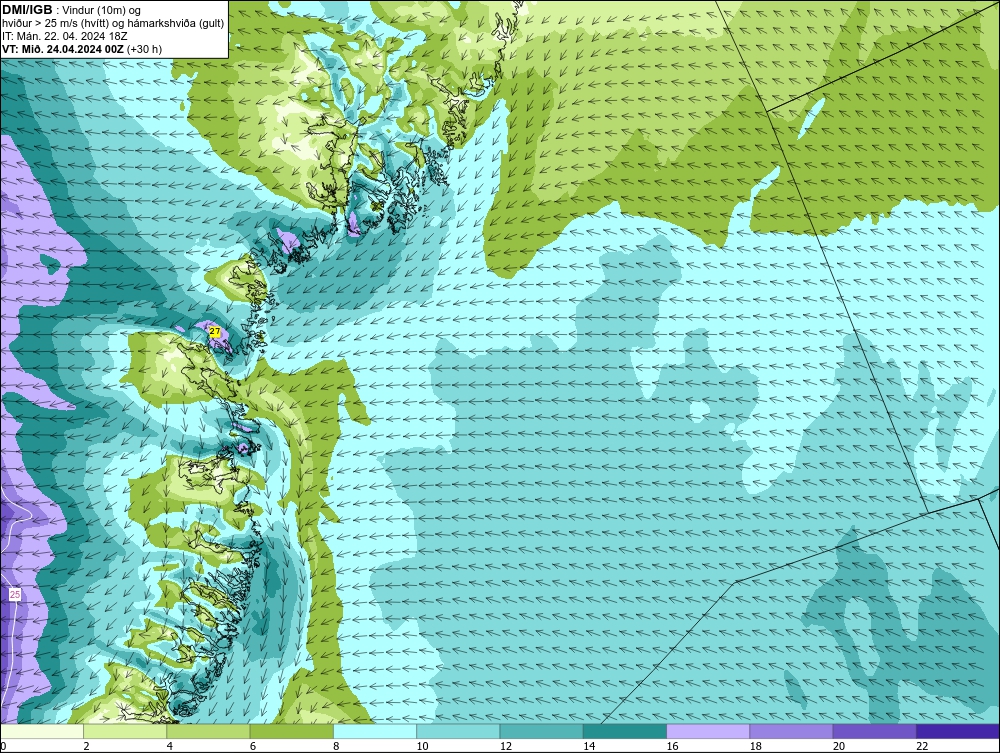Select the 20–22 m/s violet legend swatch
The width and height of the screenshot is (1000, 753).
click(874, 731)
